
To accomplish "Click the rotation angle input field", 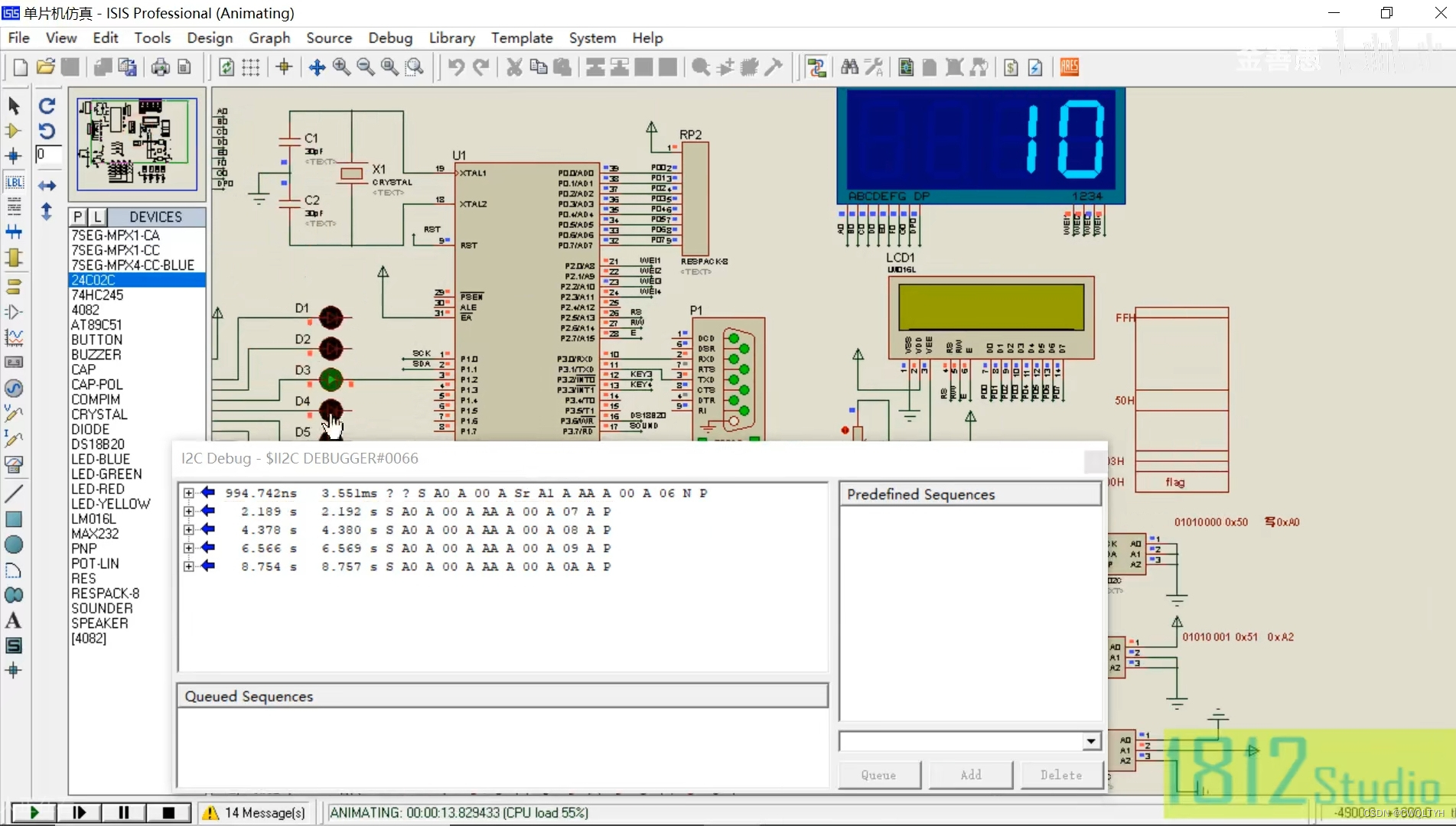I will click(x=47, y=154).
